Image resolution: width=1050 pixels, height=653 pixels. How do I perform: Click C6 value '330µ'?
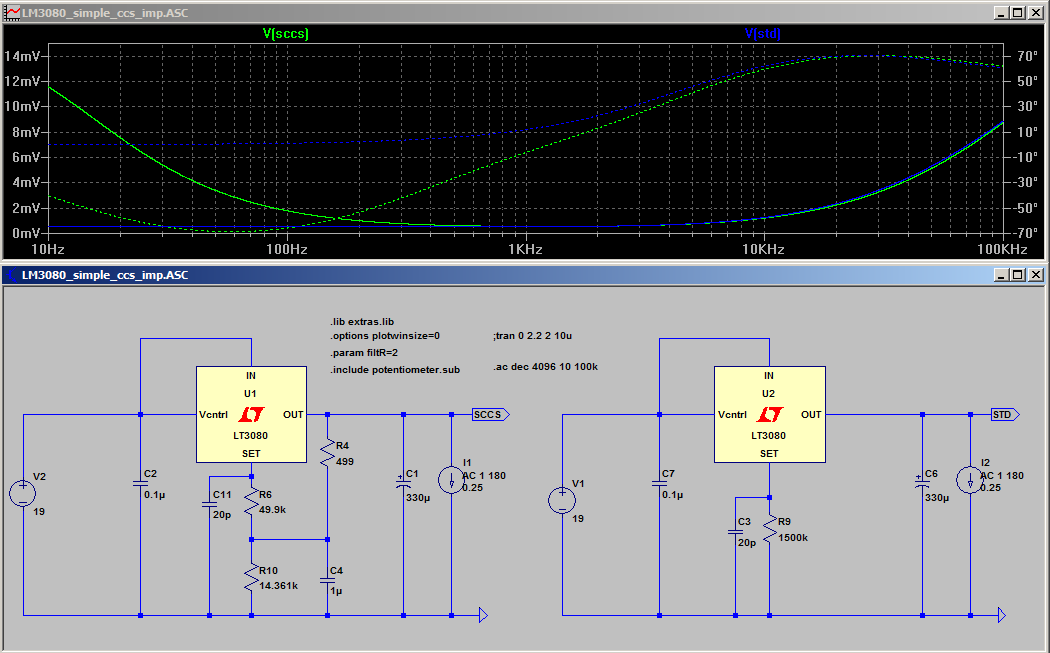tap(937, 498)
